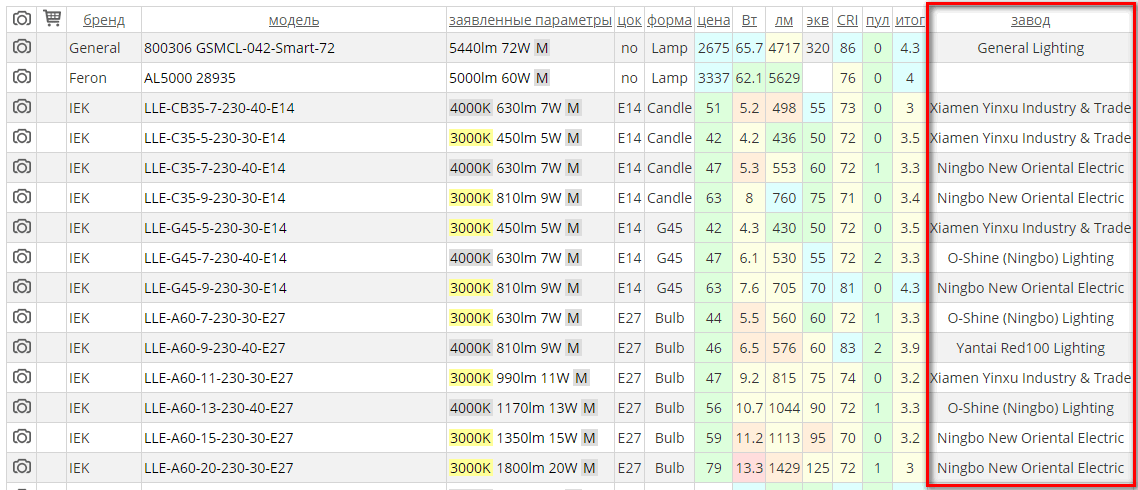The width and height of the screenshot is (1138, 490).
Task: Open photo for LLE-A60-9-230-40-E27
Action: click(22, 348)
